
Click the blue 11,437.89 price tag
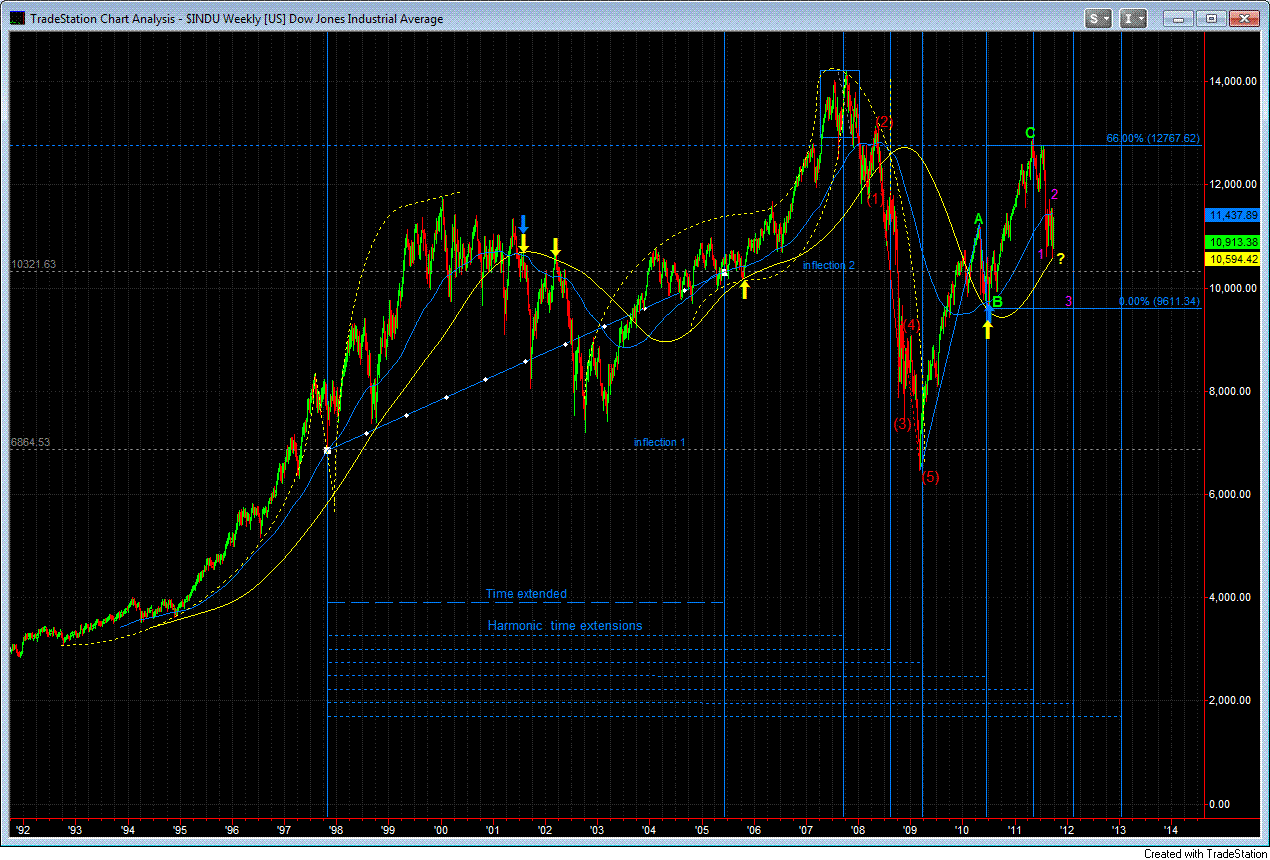pyautogui.click(x=1233, y=215)
